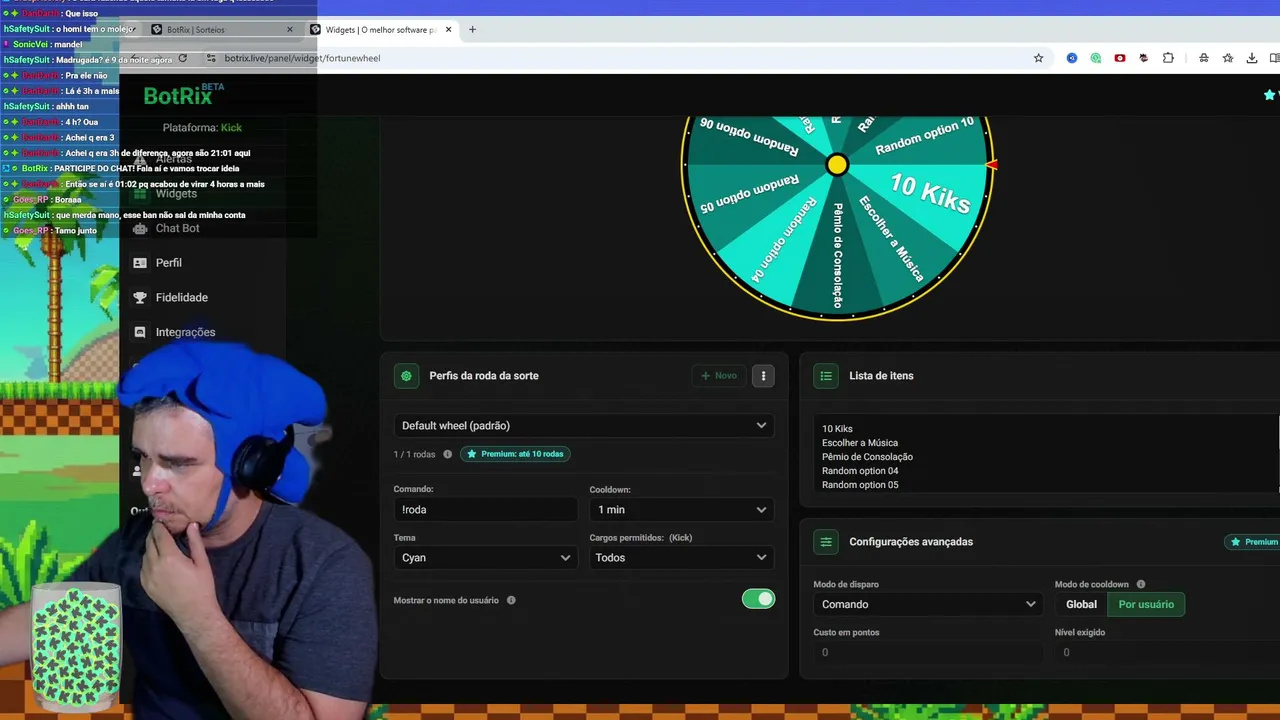Switch to the BotRix | Sorteios tab
The width and height of the screenshot is (1280, 720).
[x=222, y=29]
